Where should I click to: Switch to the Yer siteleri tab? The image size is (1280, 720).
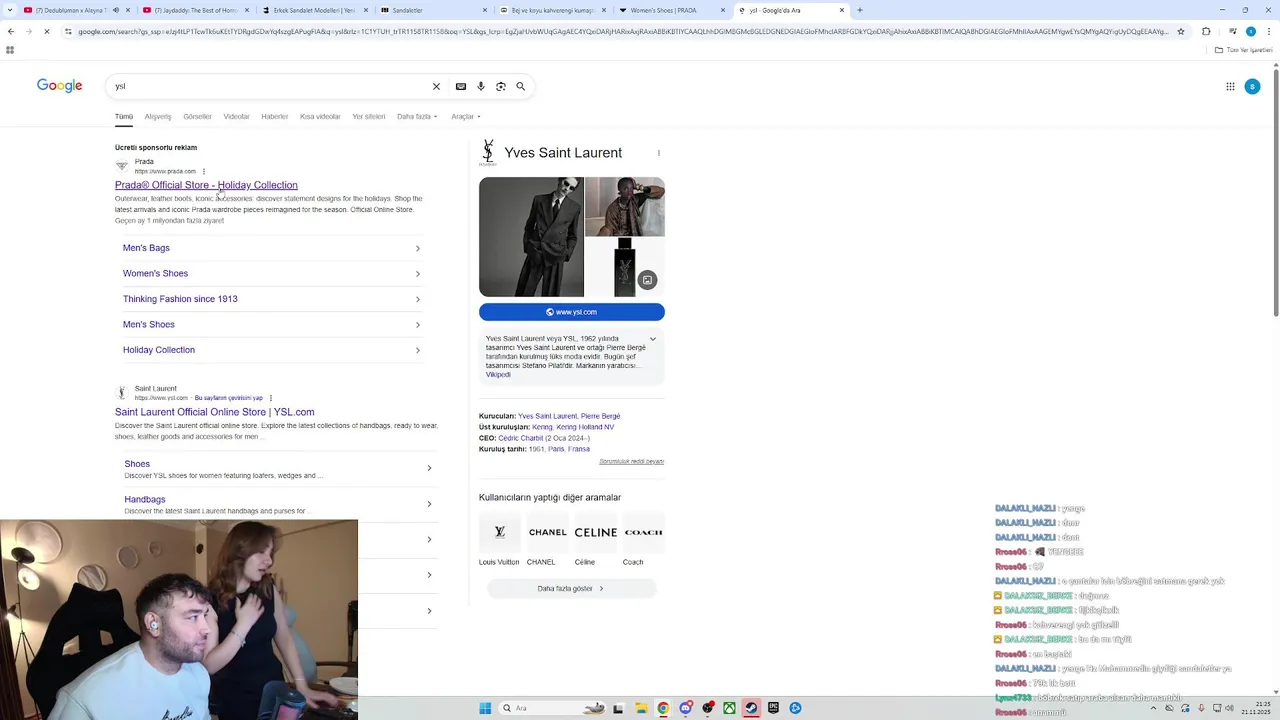click(x=368, y=116)
